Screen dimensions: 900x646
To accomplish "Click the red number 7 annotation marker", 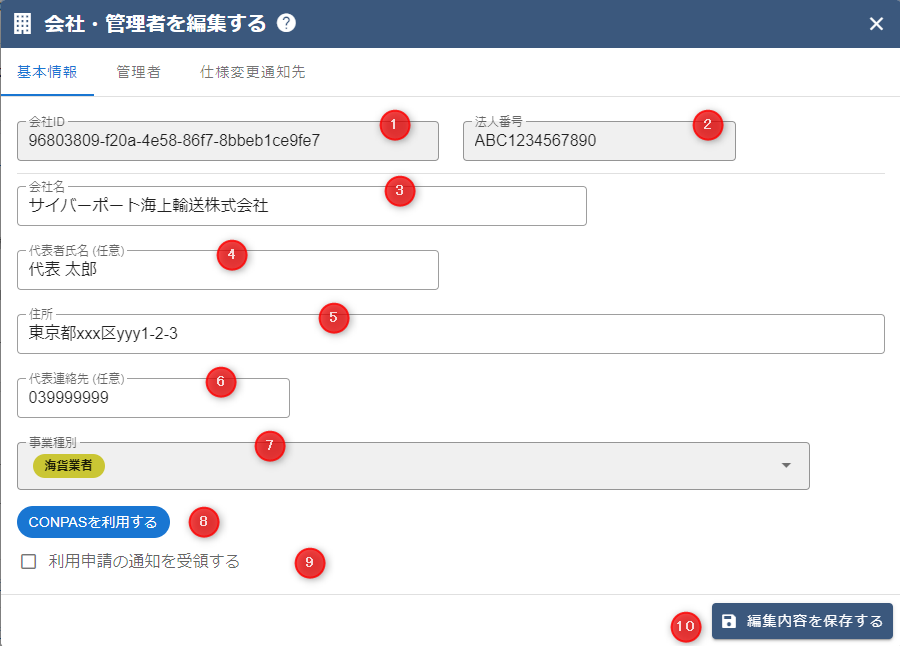I will [270, 446].
